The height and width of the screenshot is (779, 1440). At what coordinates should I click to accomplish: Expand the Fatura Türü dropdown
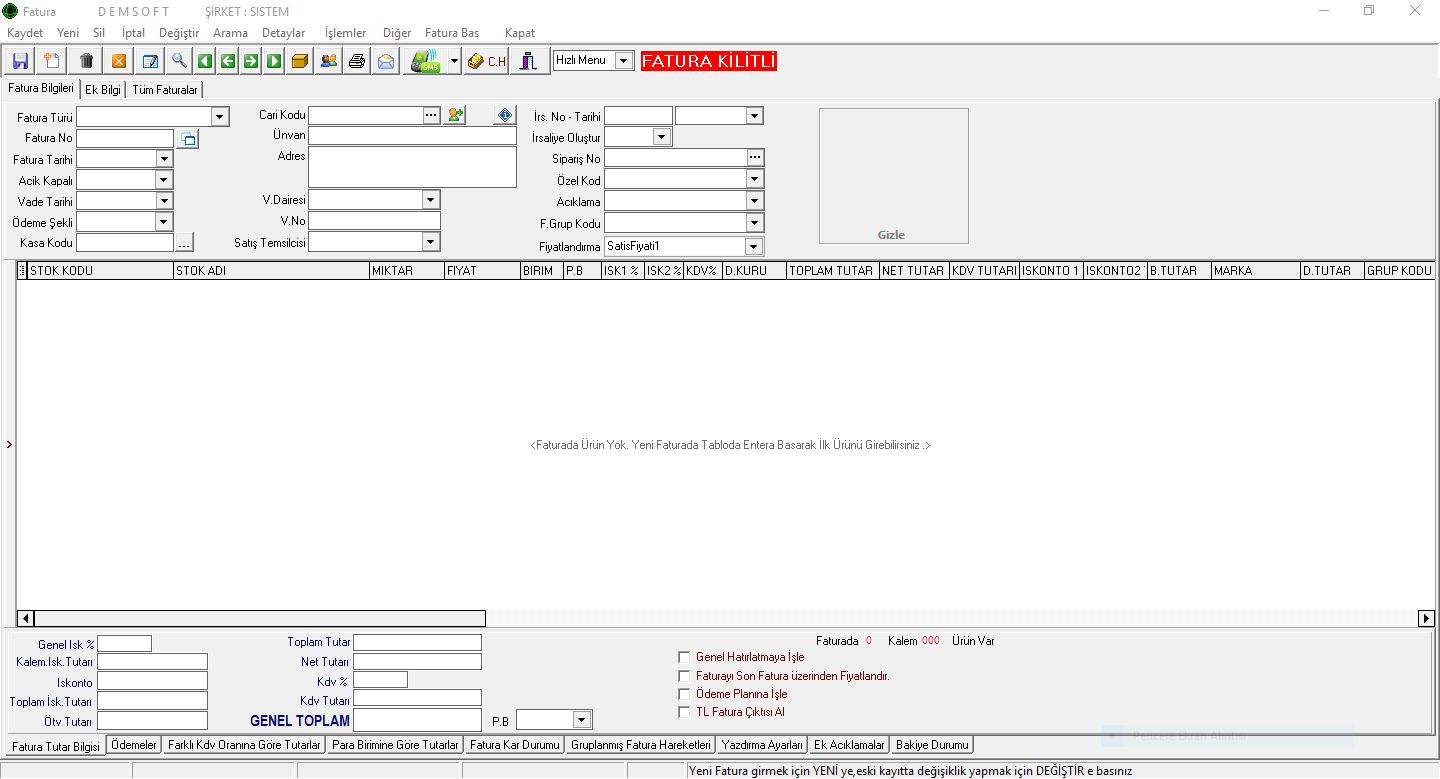pos(220,117)
